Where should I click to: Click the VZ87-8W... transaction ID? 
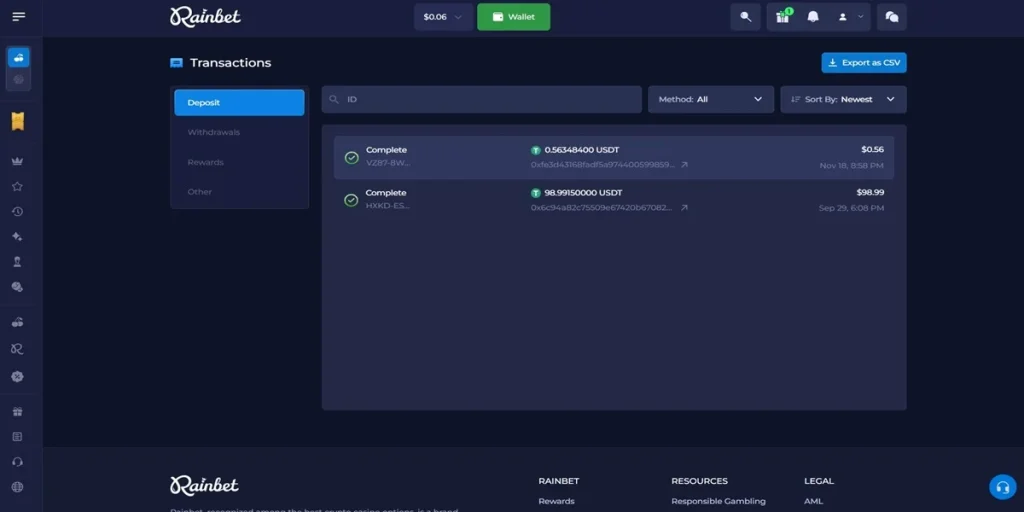388,163
